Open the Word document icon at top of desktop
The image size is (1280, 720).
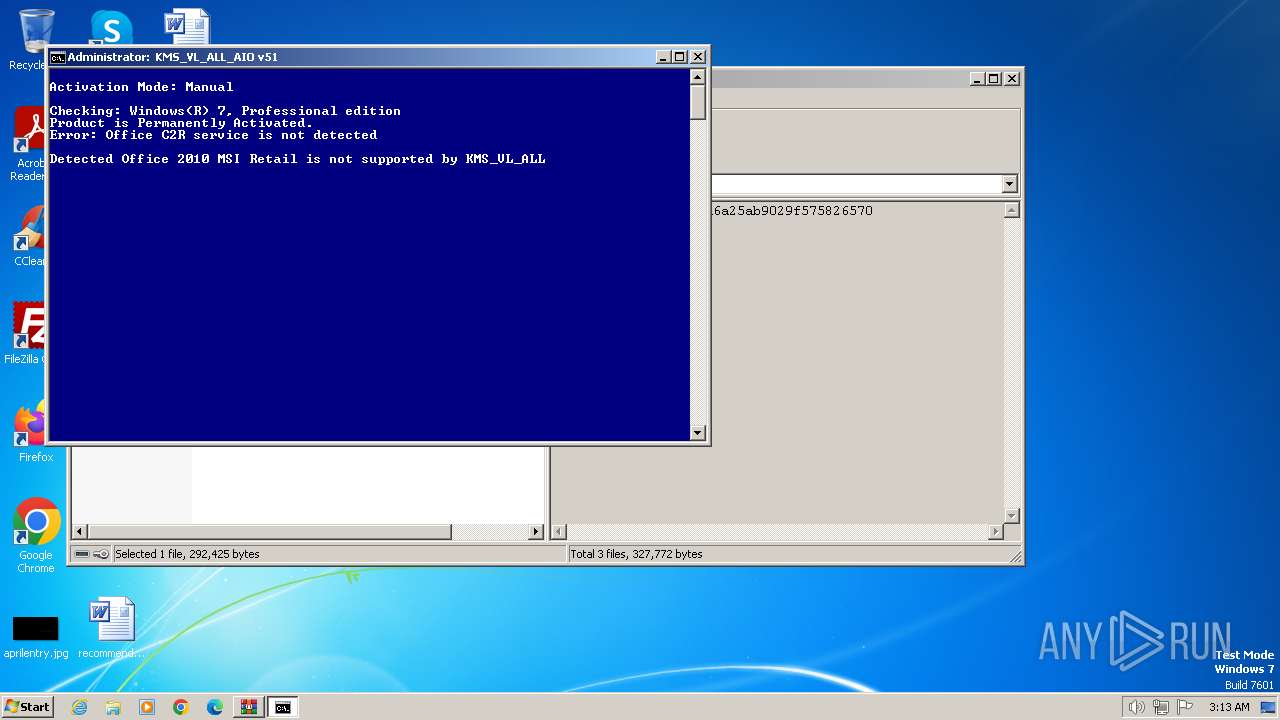click(187, 27)
